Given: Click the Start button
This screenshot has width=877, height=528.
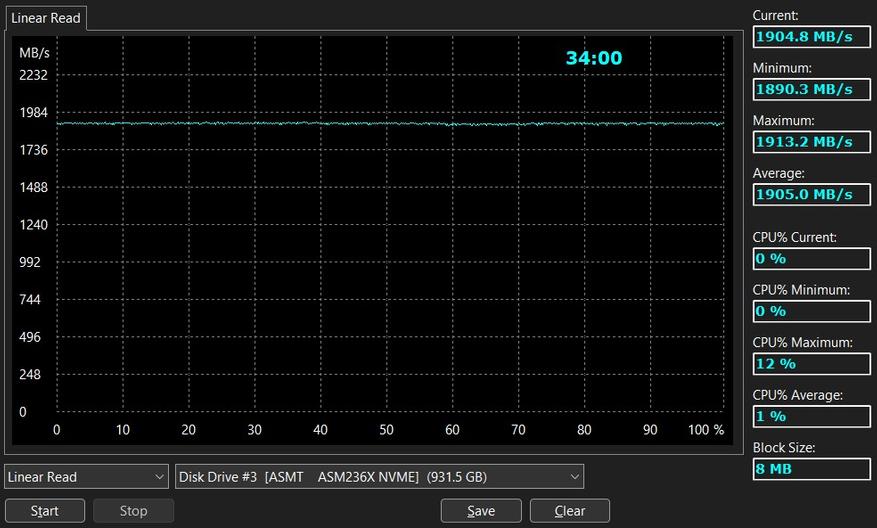Looking at the screenshot, I should coord(45,511).
